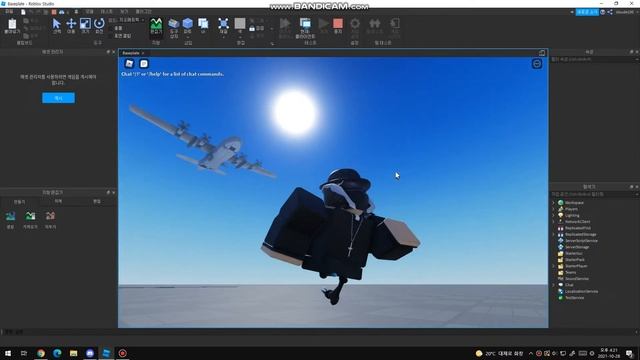Image resolution: width=640 pixels, height=360 pixels.
Task: Click the Import terrain icon
Action: coord(30,216)
